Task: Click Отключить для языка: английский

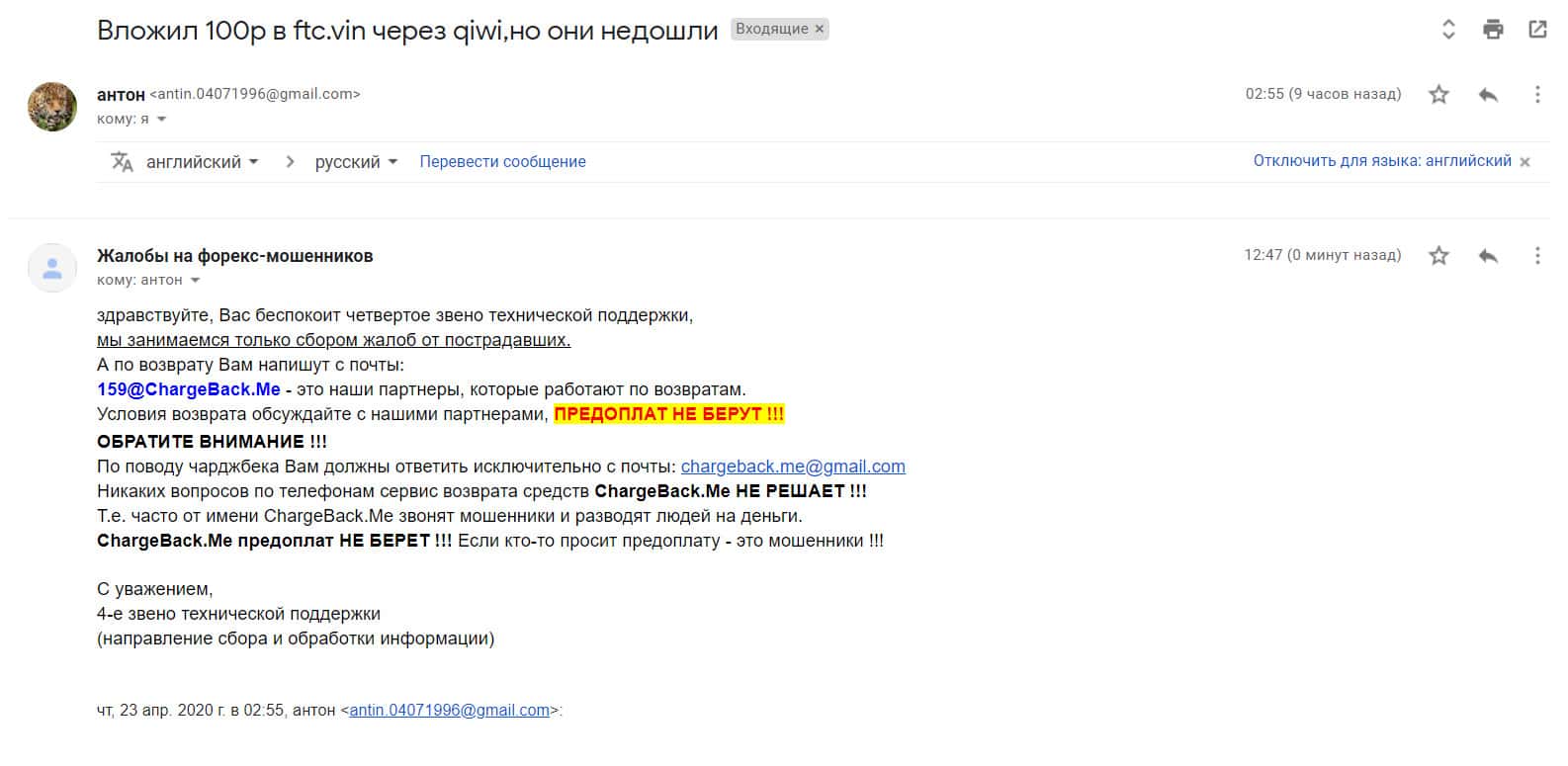Action: tap(1381, 161)
